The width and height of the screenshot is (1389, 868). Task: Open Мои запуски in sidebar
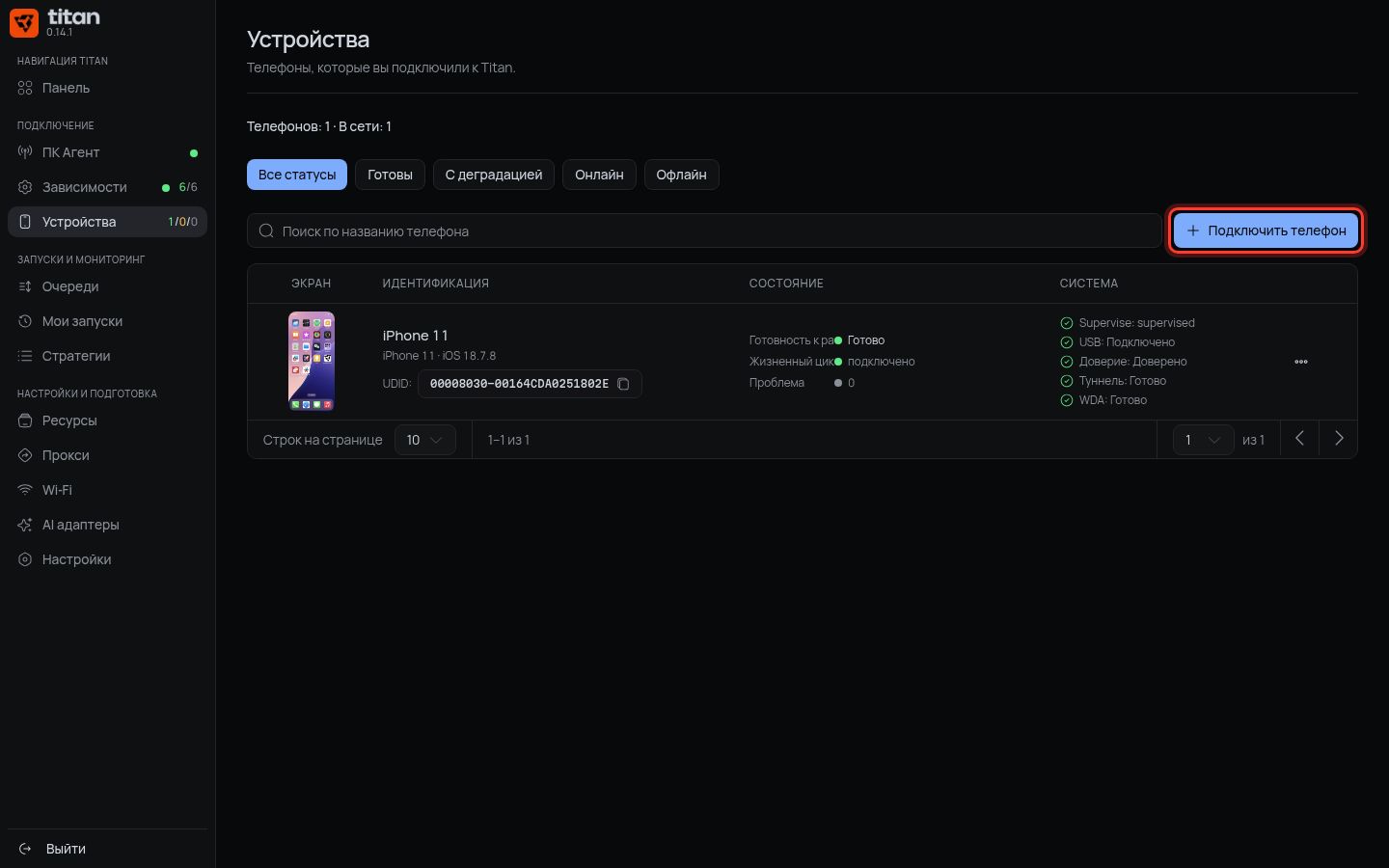[107, 321]
